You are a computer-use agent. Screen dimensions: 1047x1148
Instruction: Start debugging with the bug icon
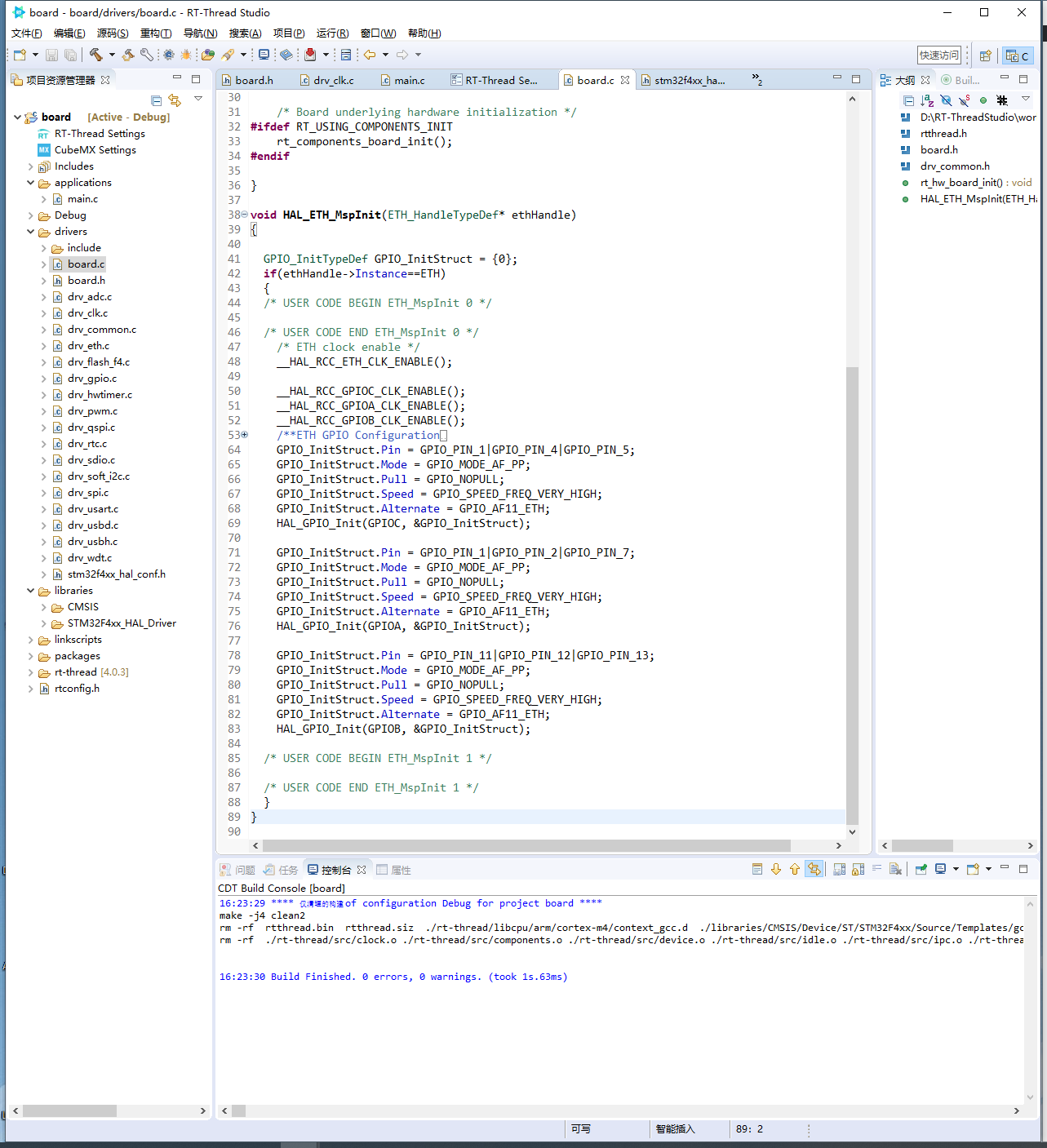(x=187, y=55)
